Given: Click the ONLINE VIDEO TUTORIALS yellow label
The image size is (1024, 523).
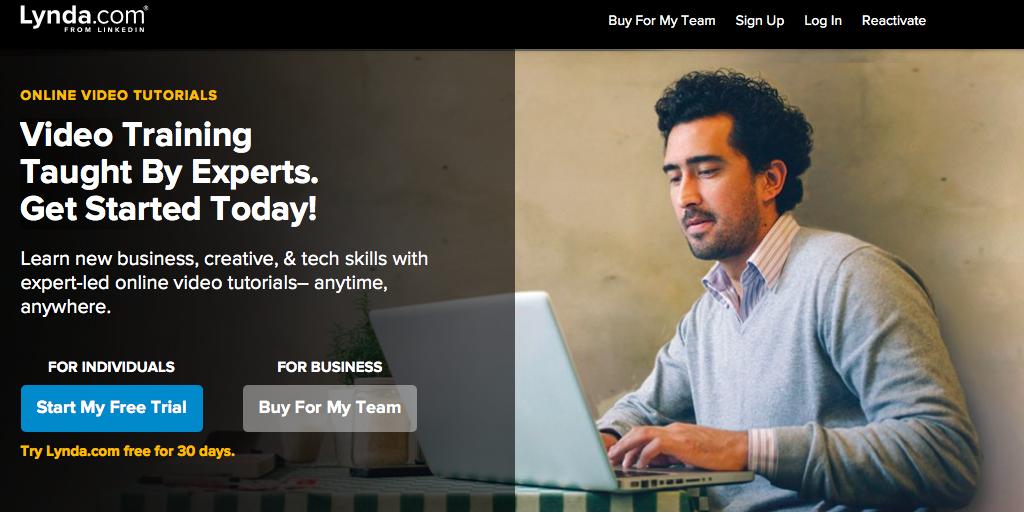Looking at the screenshot, I should [119, 95].
